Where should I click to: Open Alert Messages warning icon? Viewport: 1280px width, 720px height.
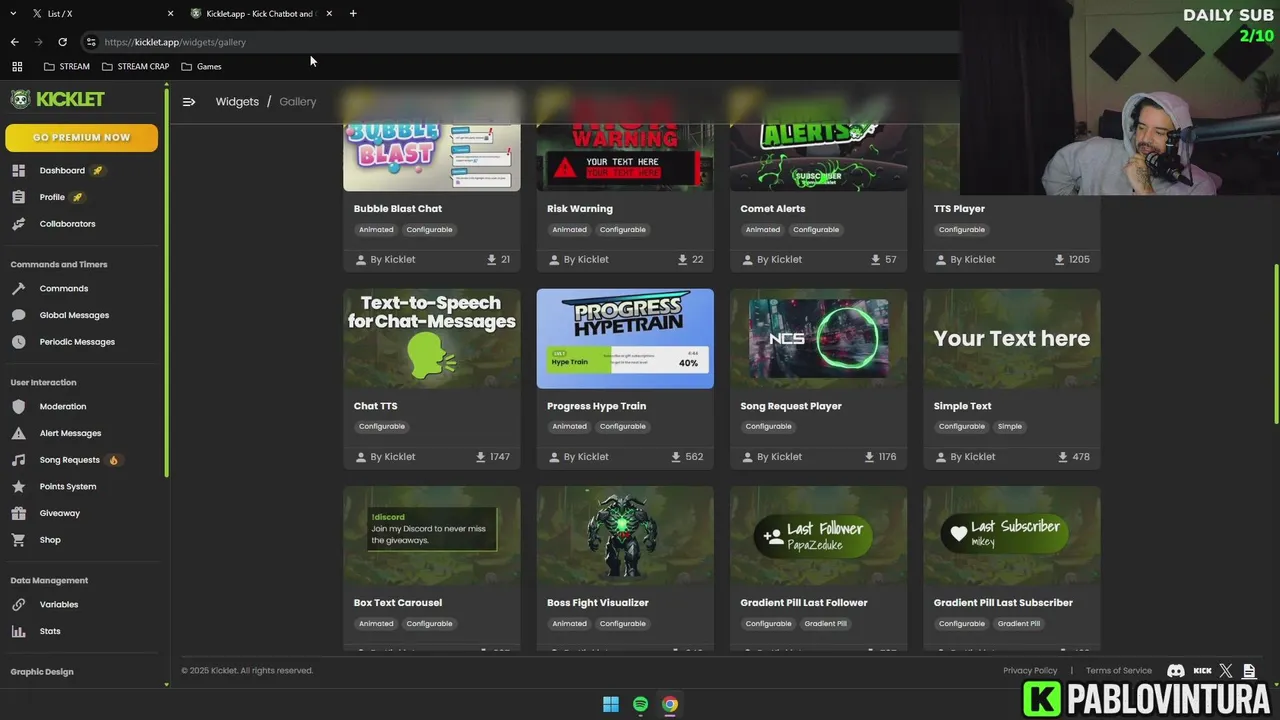pyautogui.click(x=18, y=433)
